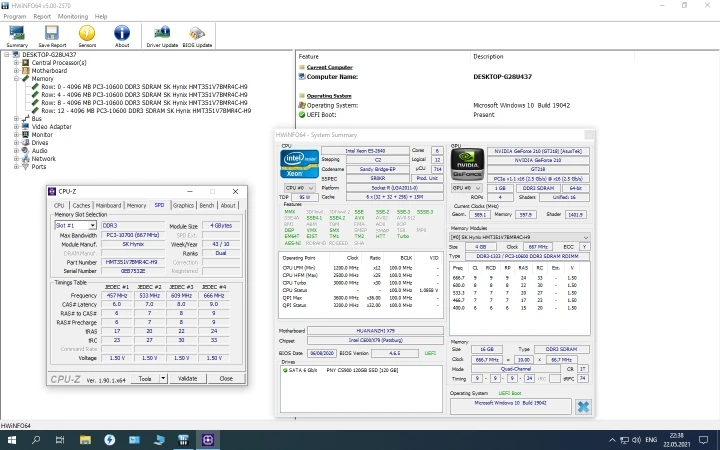Viewport: 720px width, 450px height.
Task: Open the Sensors toolbar icon
Action: coord(87,35)
